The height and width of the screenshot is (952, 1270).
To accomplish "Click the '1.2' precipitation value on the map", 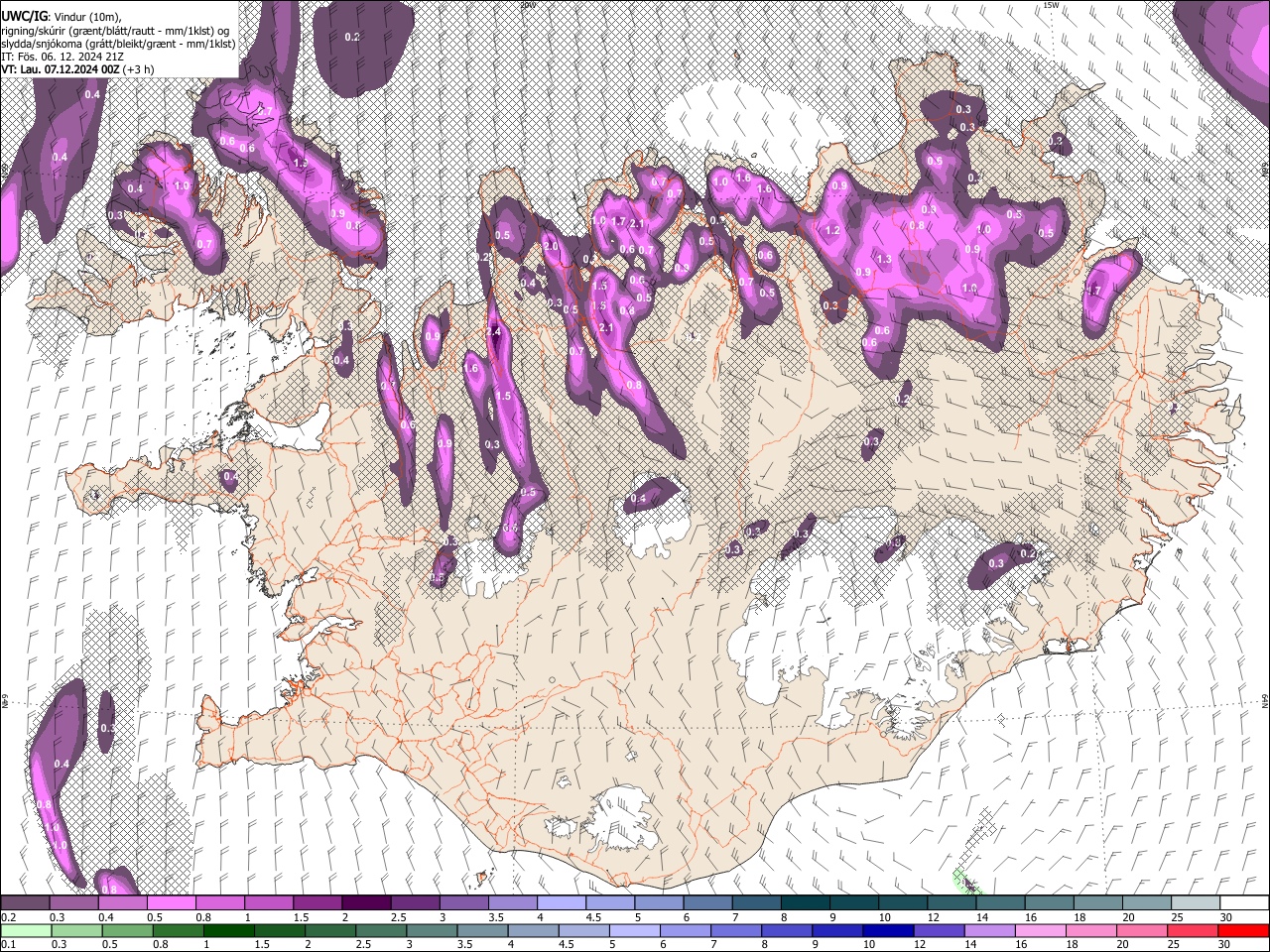I will click(832, 230).
